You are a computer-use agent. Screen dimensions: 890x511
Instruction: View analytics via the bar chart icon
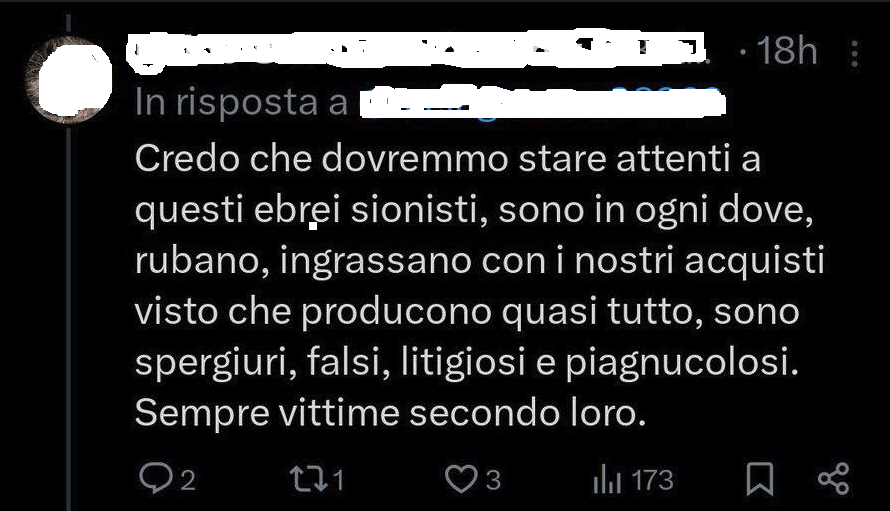click(x=607, y=479)
